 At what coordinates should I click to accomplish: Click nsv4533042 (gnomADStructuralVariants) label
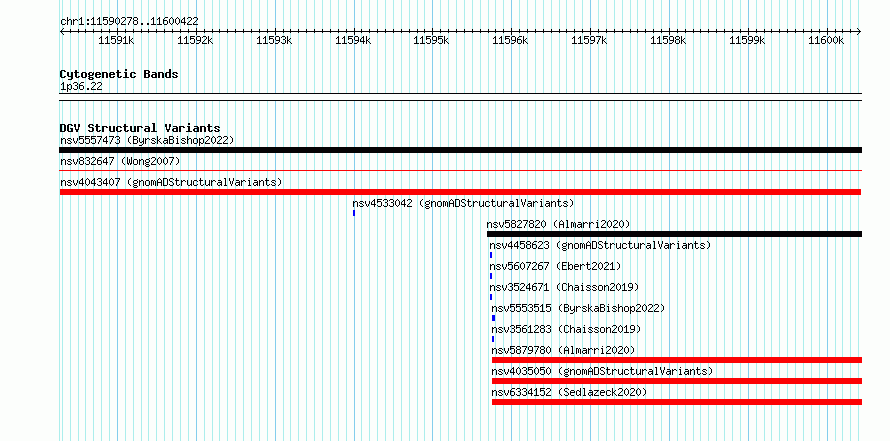click(463, 203)
